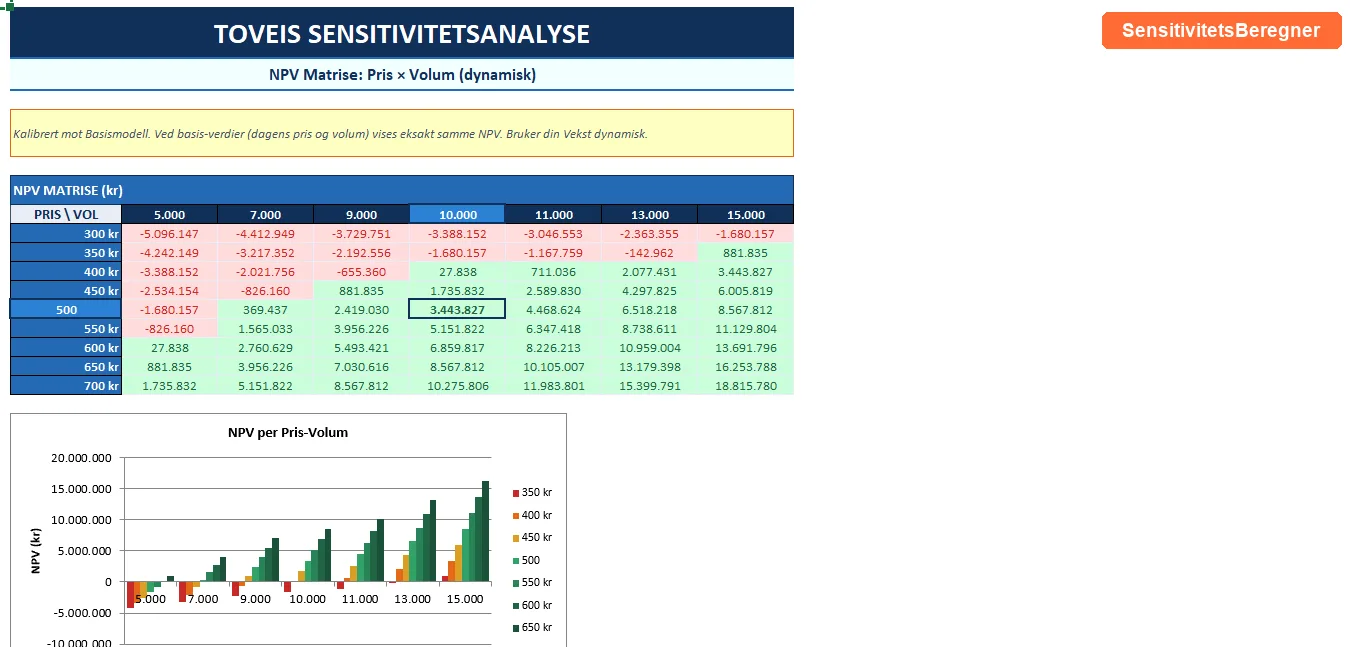
Task: Click the yellow 450 kr legend swatch
Action: [516, 538]
